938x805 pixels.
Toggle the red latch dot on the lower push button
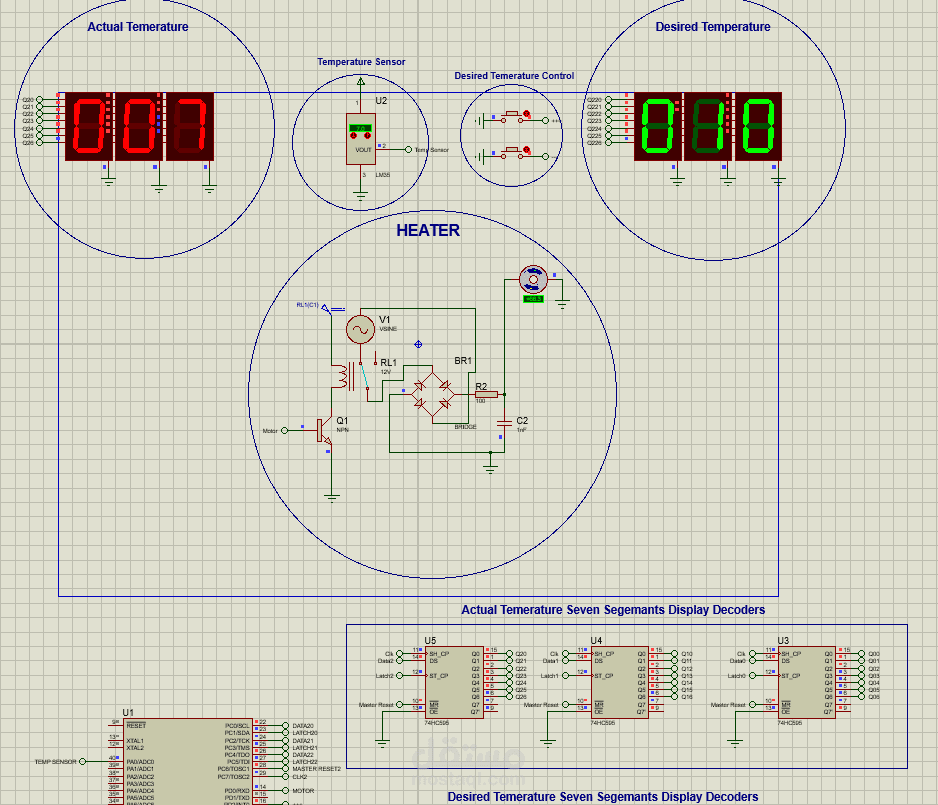click(526, 150)
